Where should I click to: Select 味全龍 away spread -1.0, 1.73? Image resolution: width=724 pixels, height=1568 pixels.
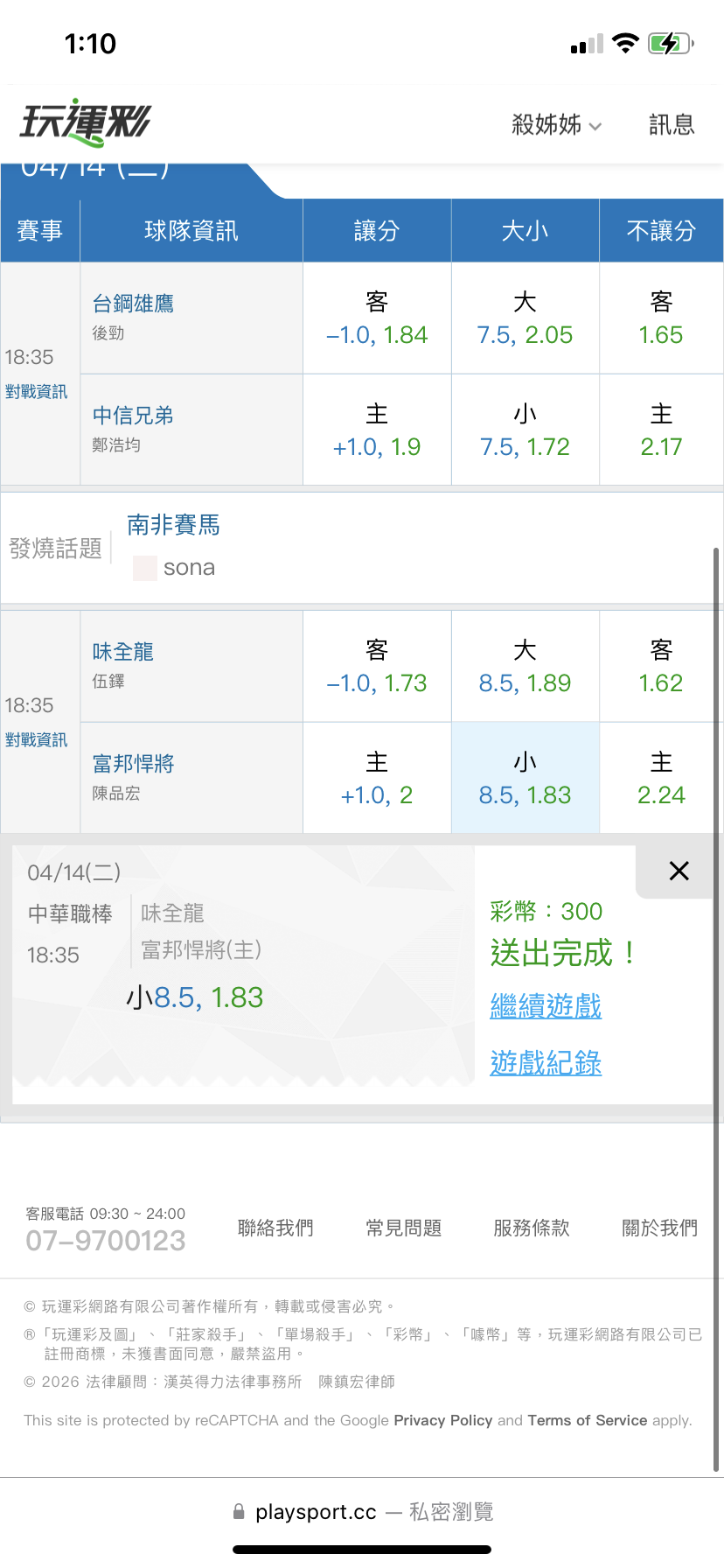point(377,667)
